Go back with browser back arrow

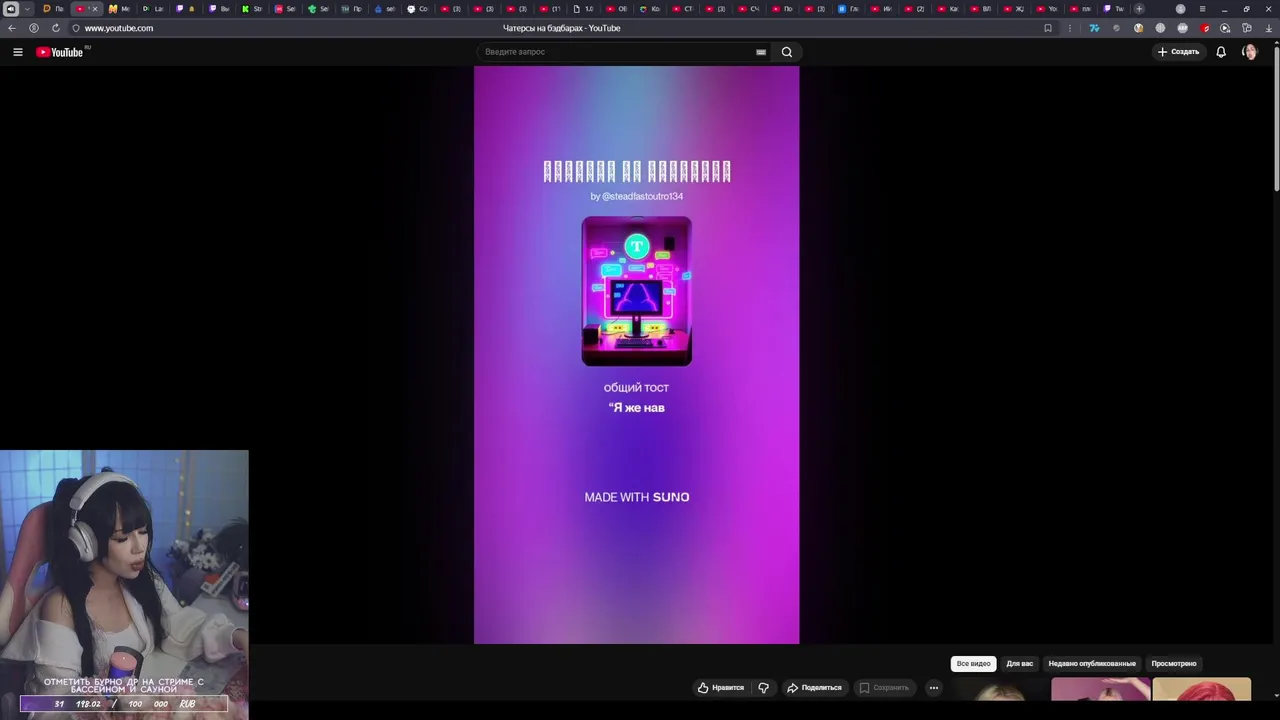point(12,28)
